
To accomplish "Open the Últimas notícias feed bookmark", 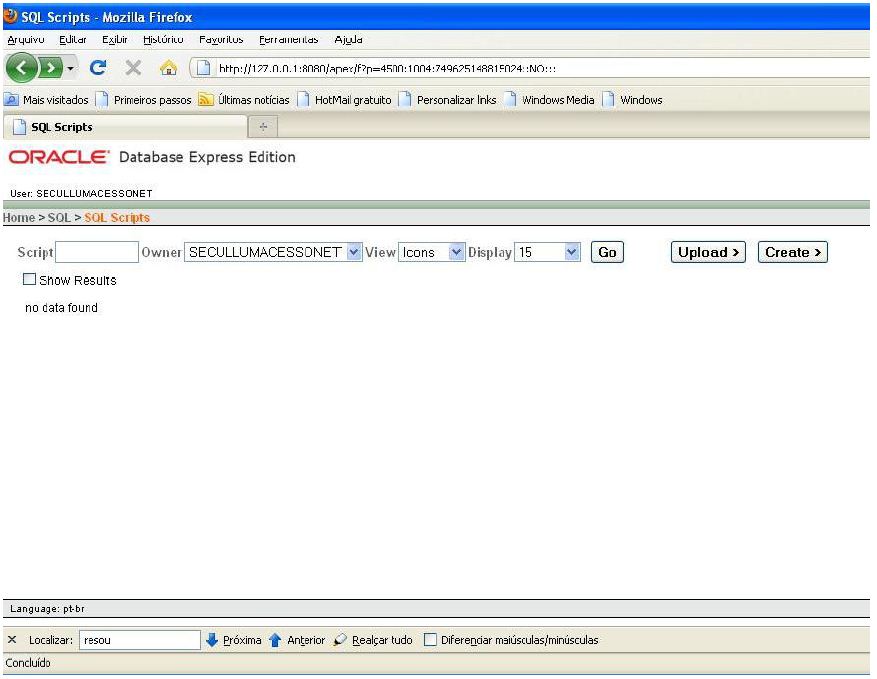I will point(244,100).
